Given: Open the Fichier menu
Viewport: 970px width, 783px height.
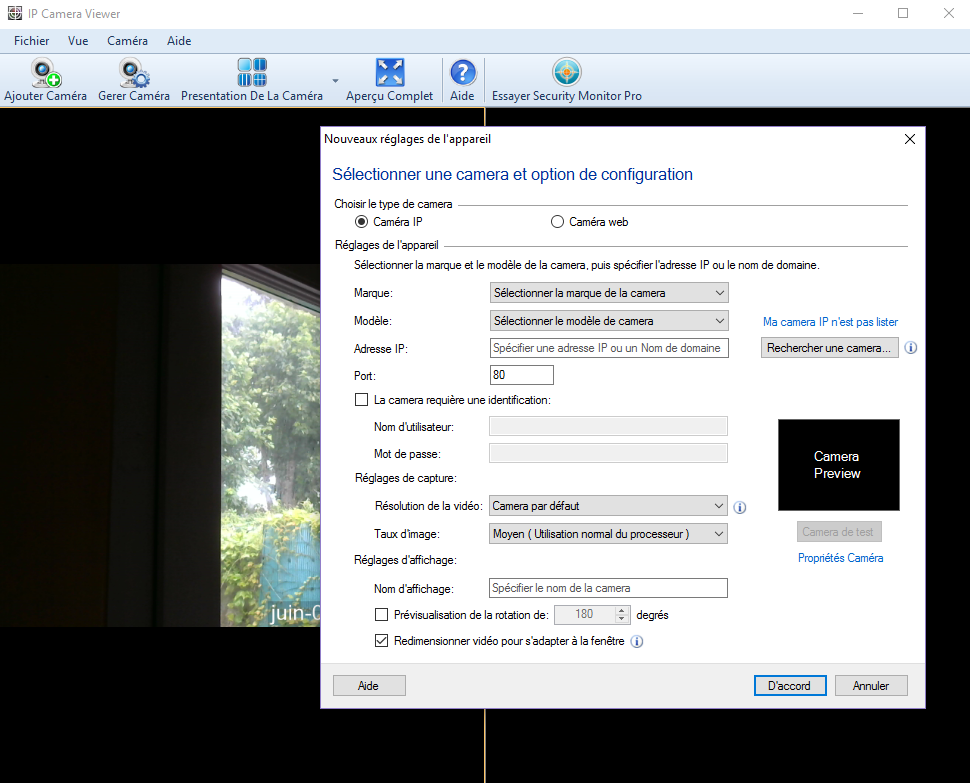Looking at the screenshot, I should pyautogui.click(x=31, y=41).
